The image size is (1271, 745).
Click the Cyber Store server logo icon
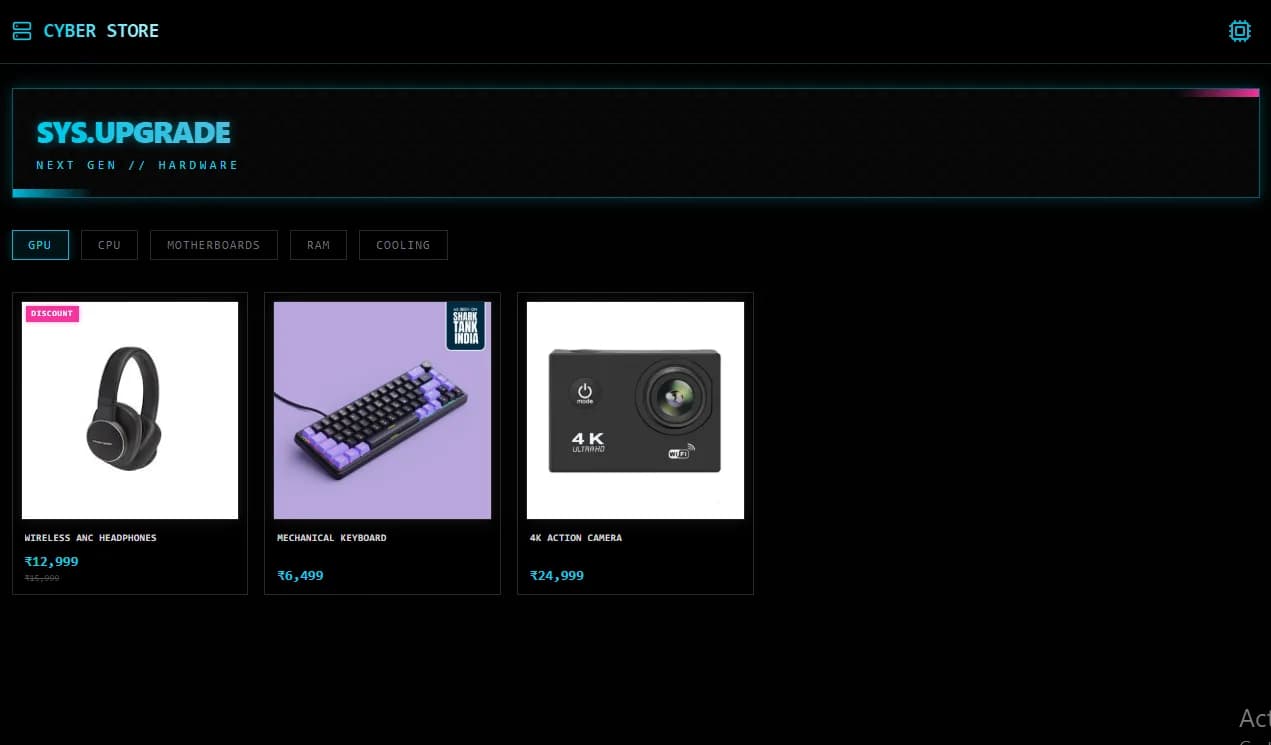pyautogui.click(x=22, y=31)
